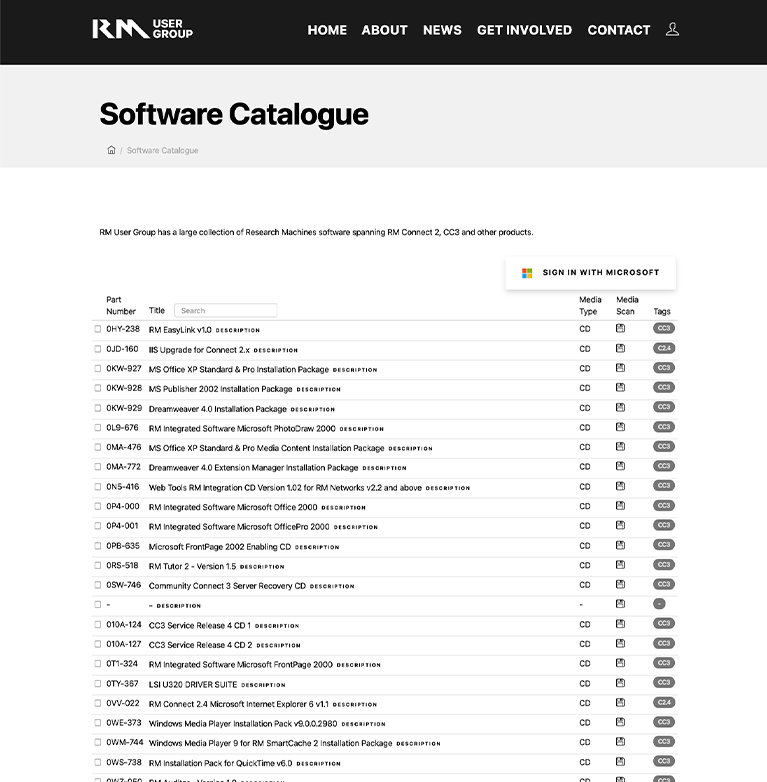
Task: Open media scan icon for 0VV-022 row
Action: pyautogui.click(x=620, y=702)
